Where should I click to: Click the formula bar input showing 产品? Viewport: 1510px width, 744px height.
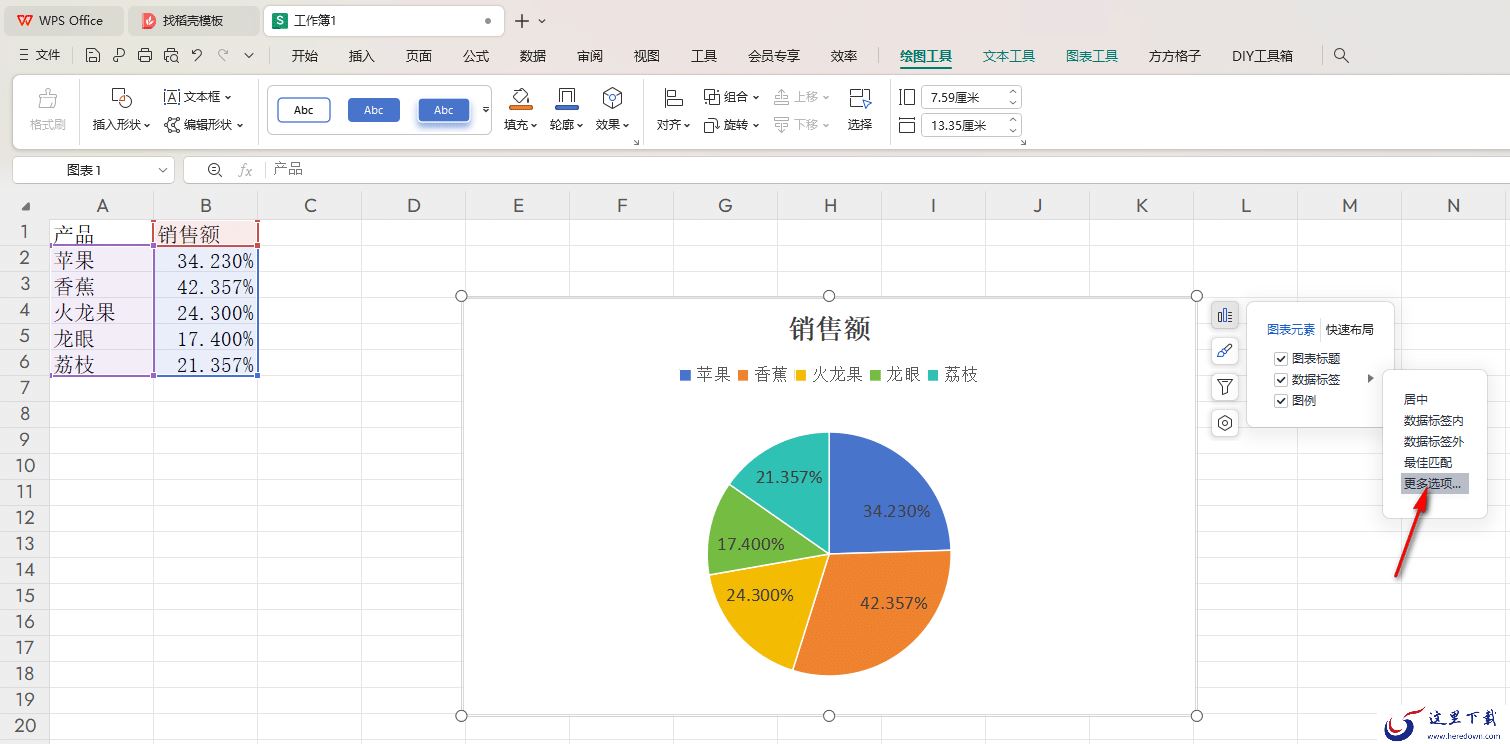click(885, 170)
